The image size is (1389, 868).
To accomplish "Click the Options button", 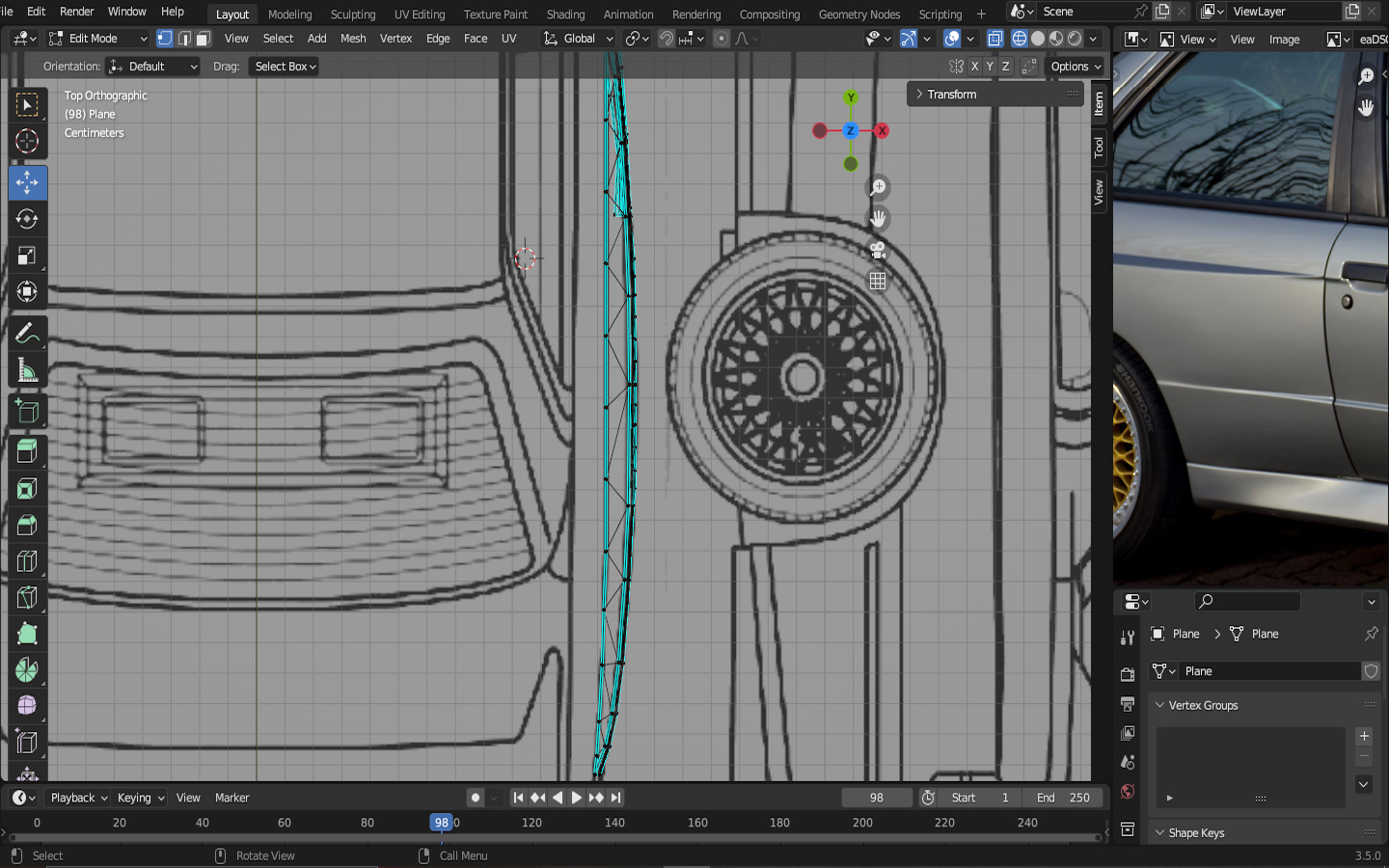I will click(x=1076, y=67).
